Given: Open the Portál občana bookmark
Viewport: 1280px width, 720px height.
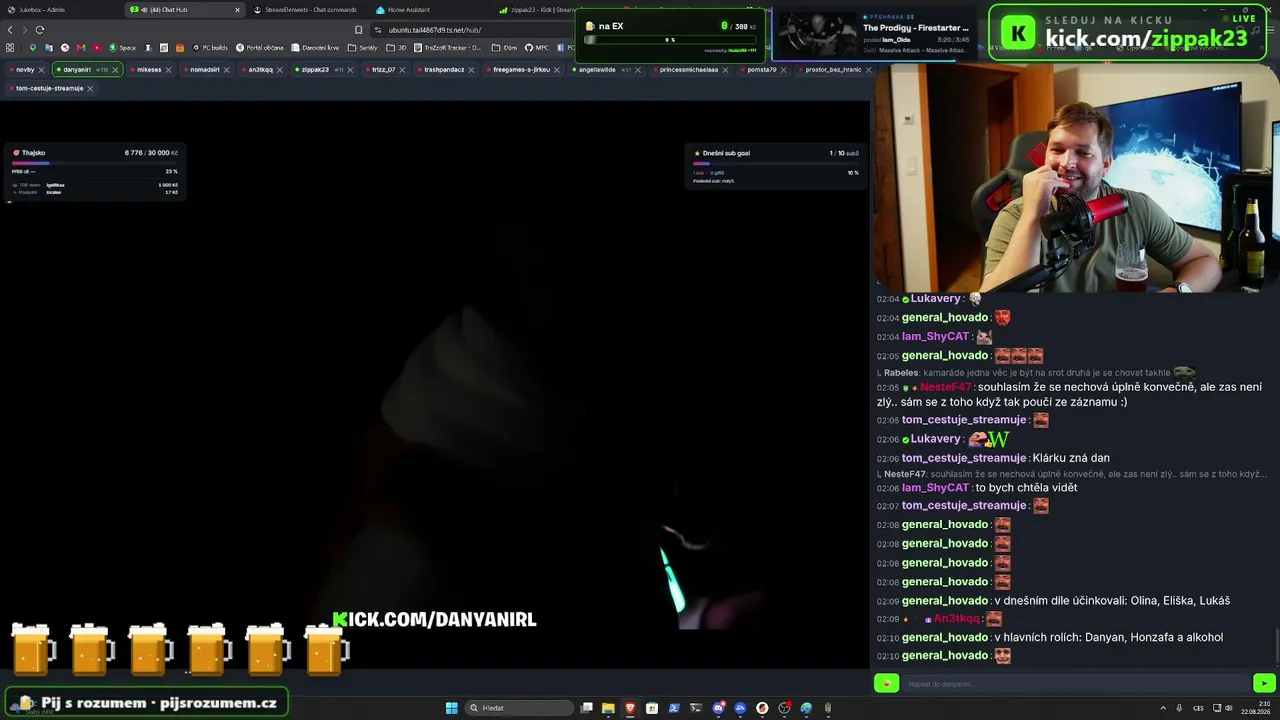Looking at the screenshot, I should click(x=260, y=48).
